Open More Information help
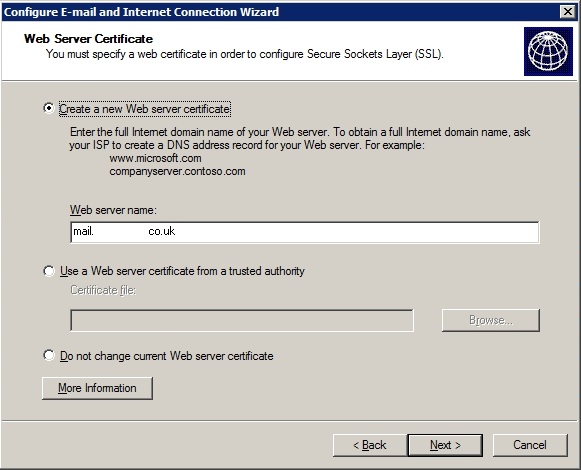The width and height of the screenshot is (581, 470). [x=97, y=388]
